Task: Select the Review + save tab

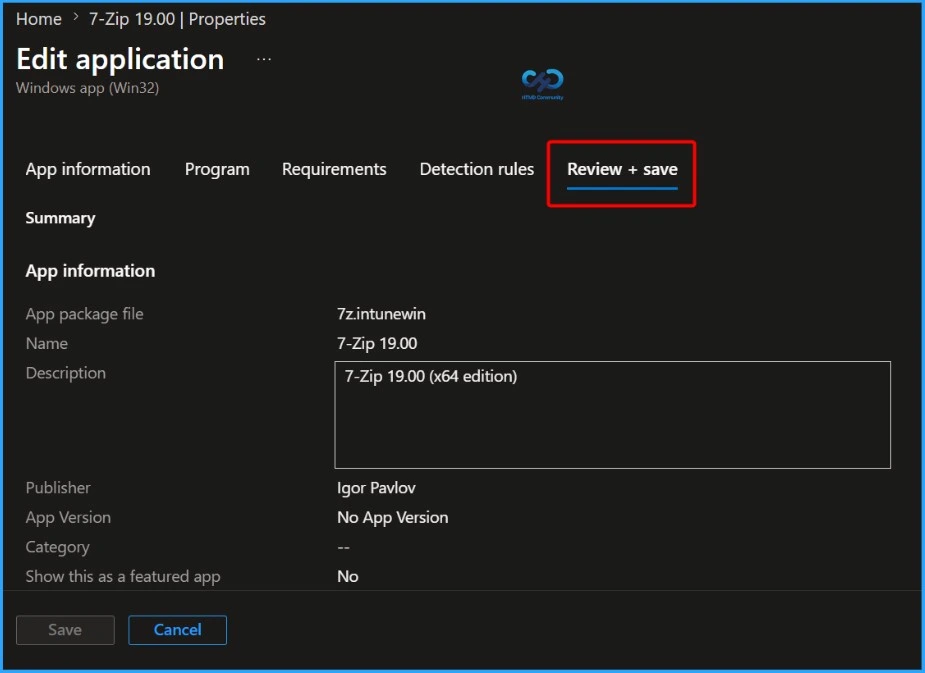Action: 622,169
